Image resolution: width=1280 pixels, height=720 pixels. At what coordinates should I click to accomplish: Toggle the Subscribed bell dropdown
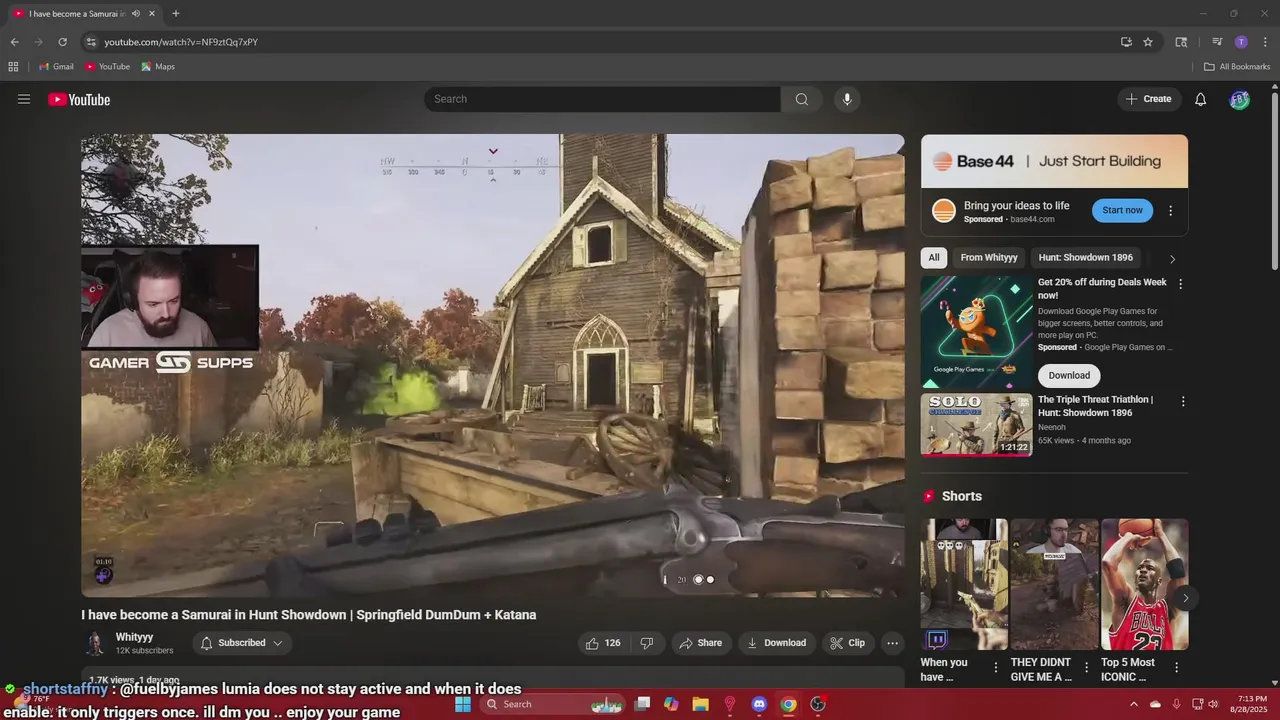pos(241,643)
